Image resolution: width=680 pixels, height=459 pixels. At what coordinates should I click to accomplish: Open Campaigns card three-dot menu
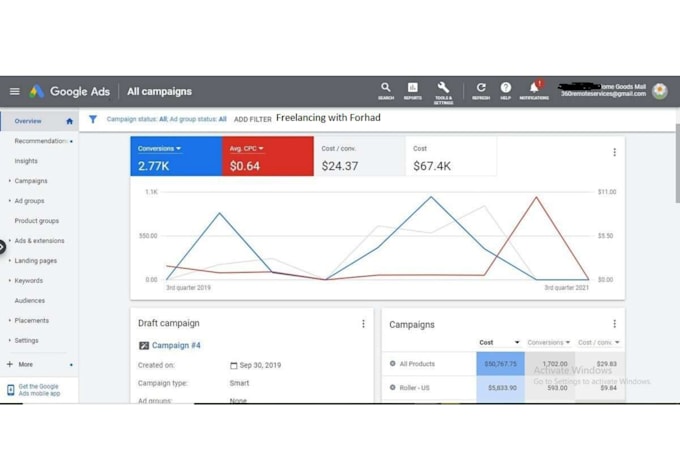(614, 324)
